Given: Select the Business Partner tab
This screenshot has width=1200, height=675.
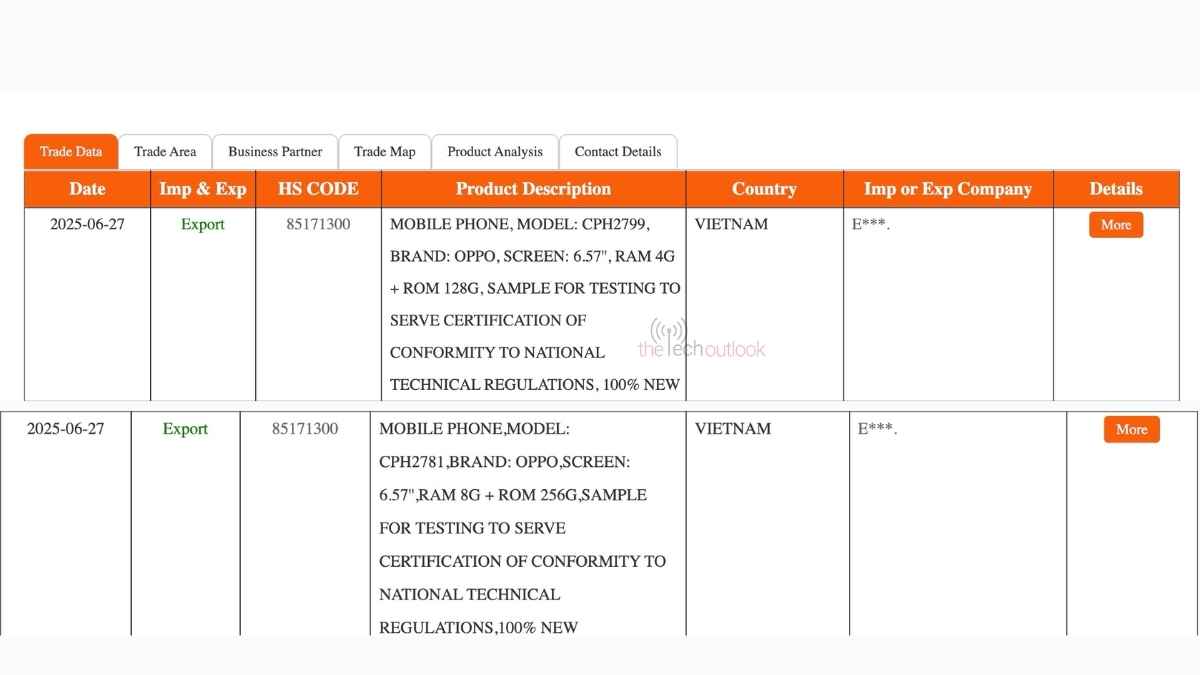Looking at the screenshot, I should tap(275, 152).
